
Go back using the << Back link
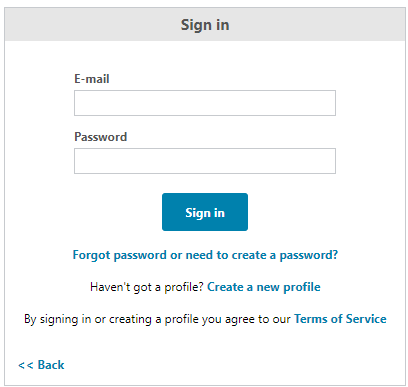pos(41,365)
